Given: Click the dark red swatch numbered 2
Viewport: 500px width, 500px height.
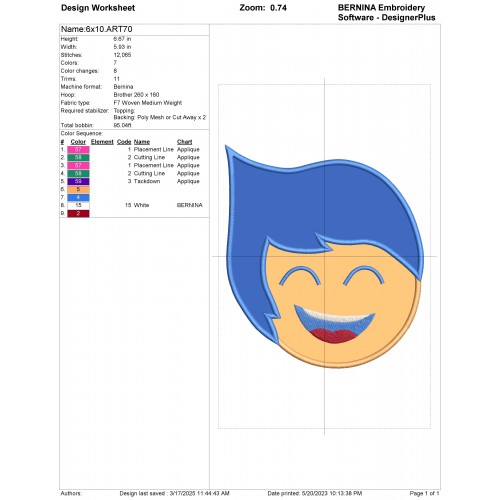Looking at the screenshot, I should click(x=78, y=213).
